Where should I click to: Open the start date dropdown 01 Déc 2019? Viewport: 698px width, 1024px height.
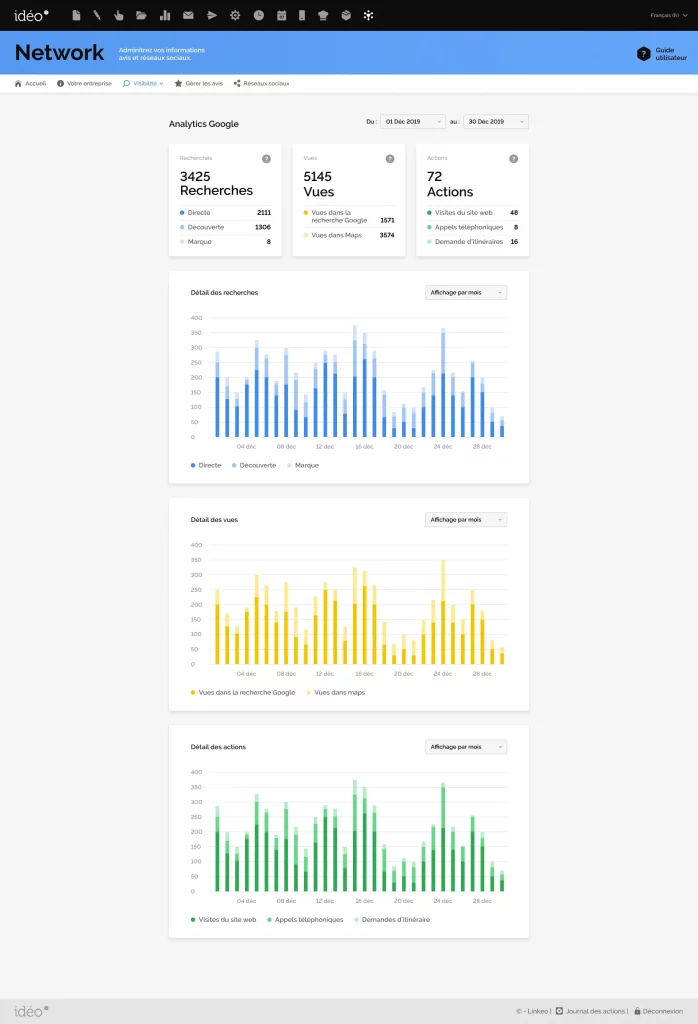click(x=412, y=122)
